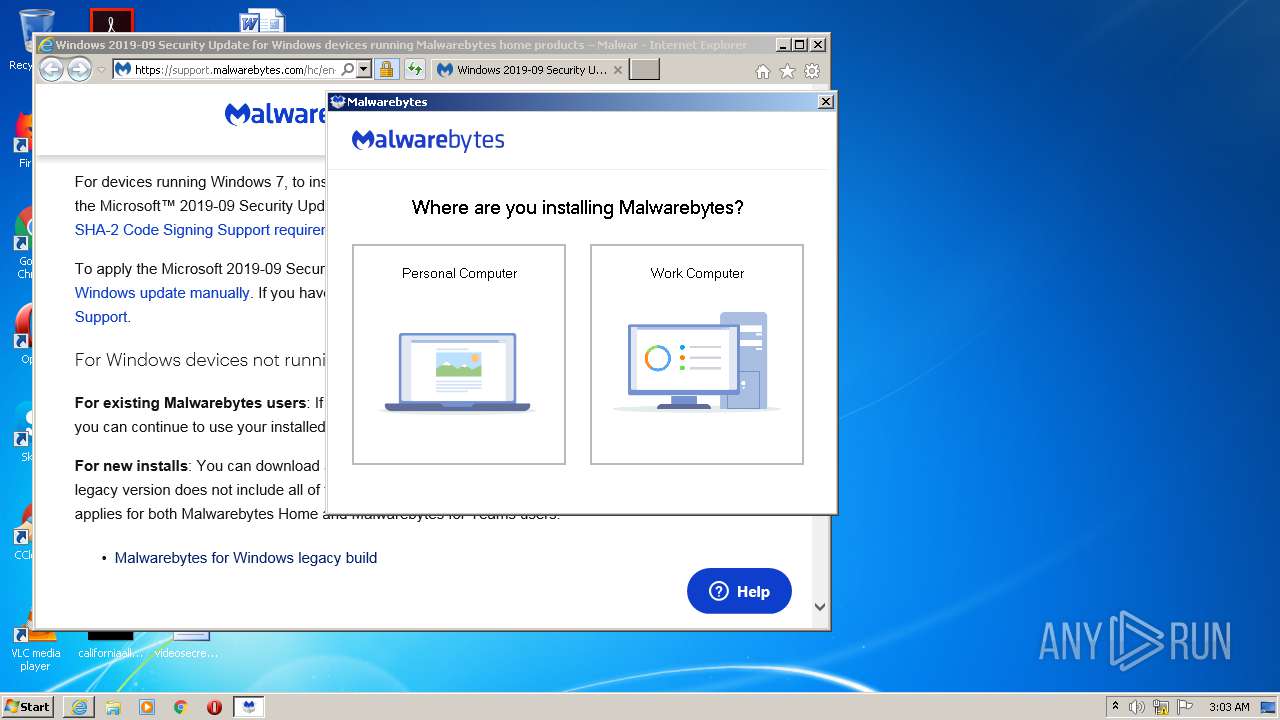Click the system clock showing 3:03 AM

pyautogui.click(x=1229, y=707)
